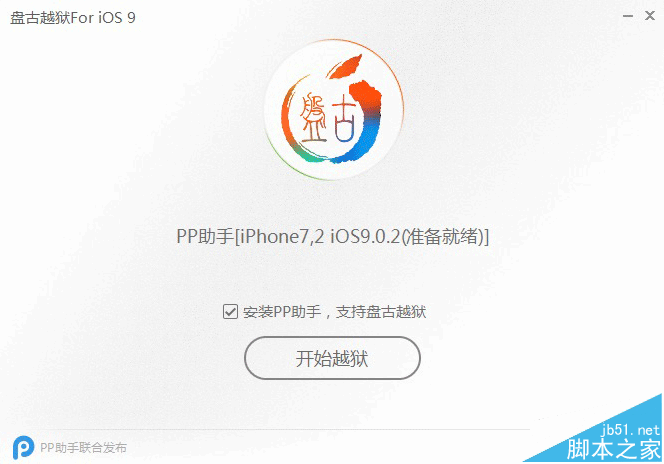This screenshot has width=664, height=464.
Task: Click the PP助手联合发布 text
Action: (83, 447)
